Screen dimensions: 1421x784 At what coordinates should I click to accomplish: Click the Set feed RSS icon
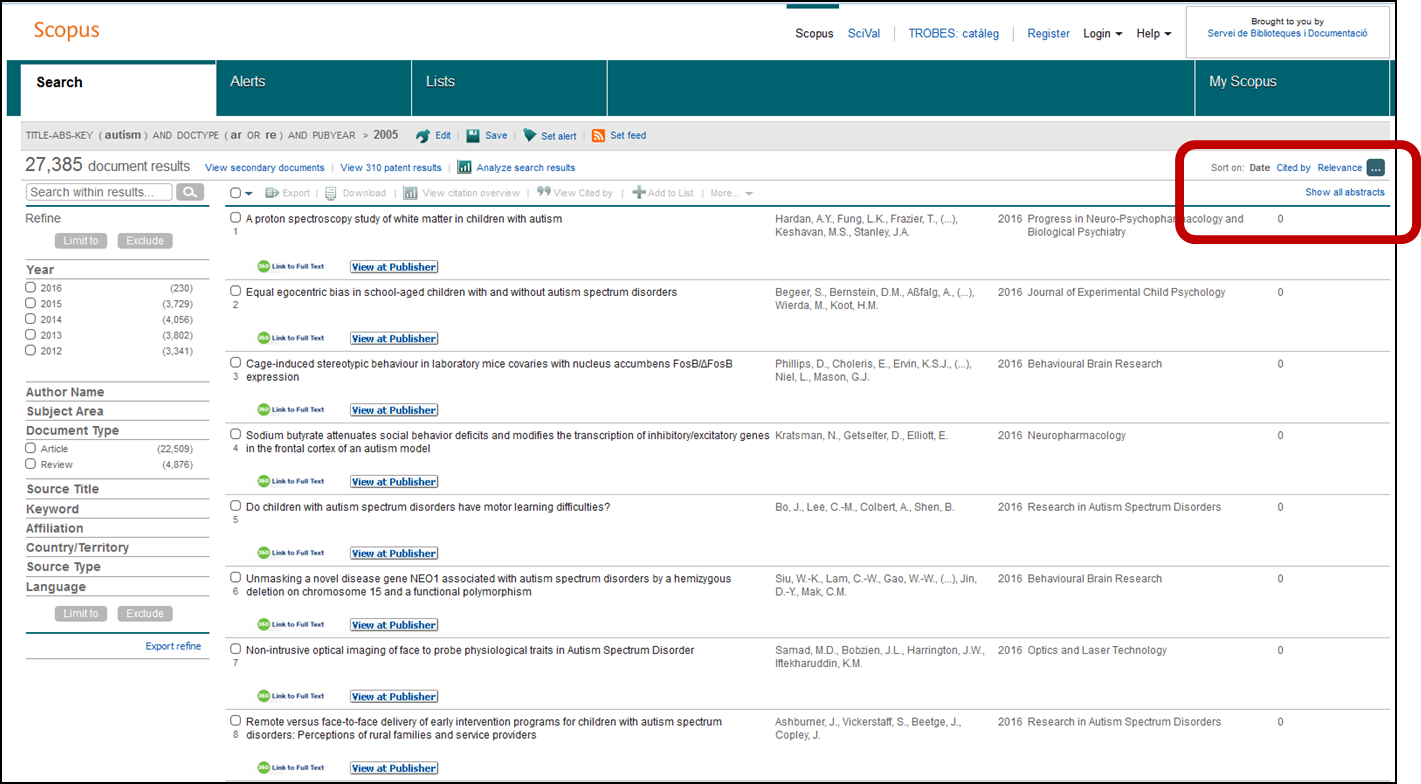point(598,136)
